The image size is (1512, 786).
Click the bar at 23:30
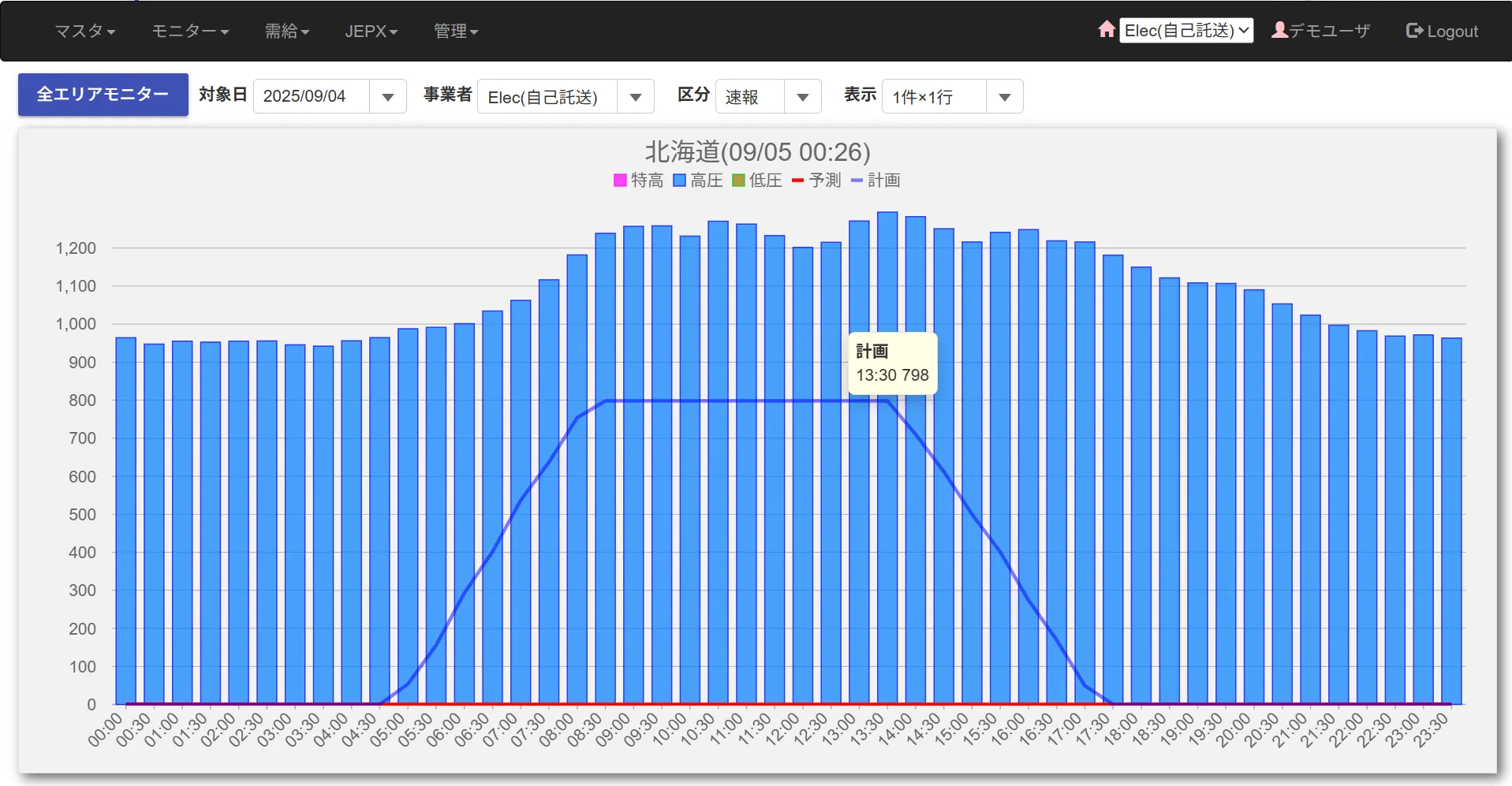click(x=1451, y=520)
